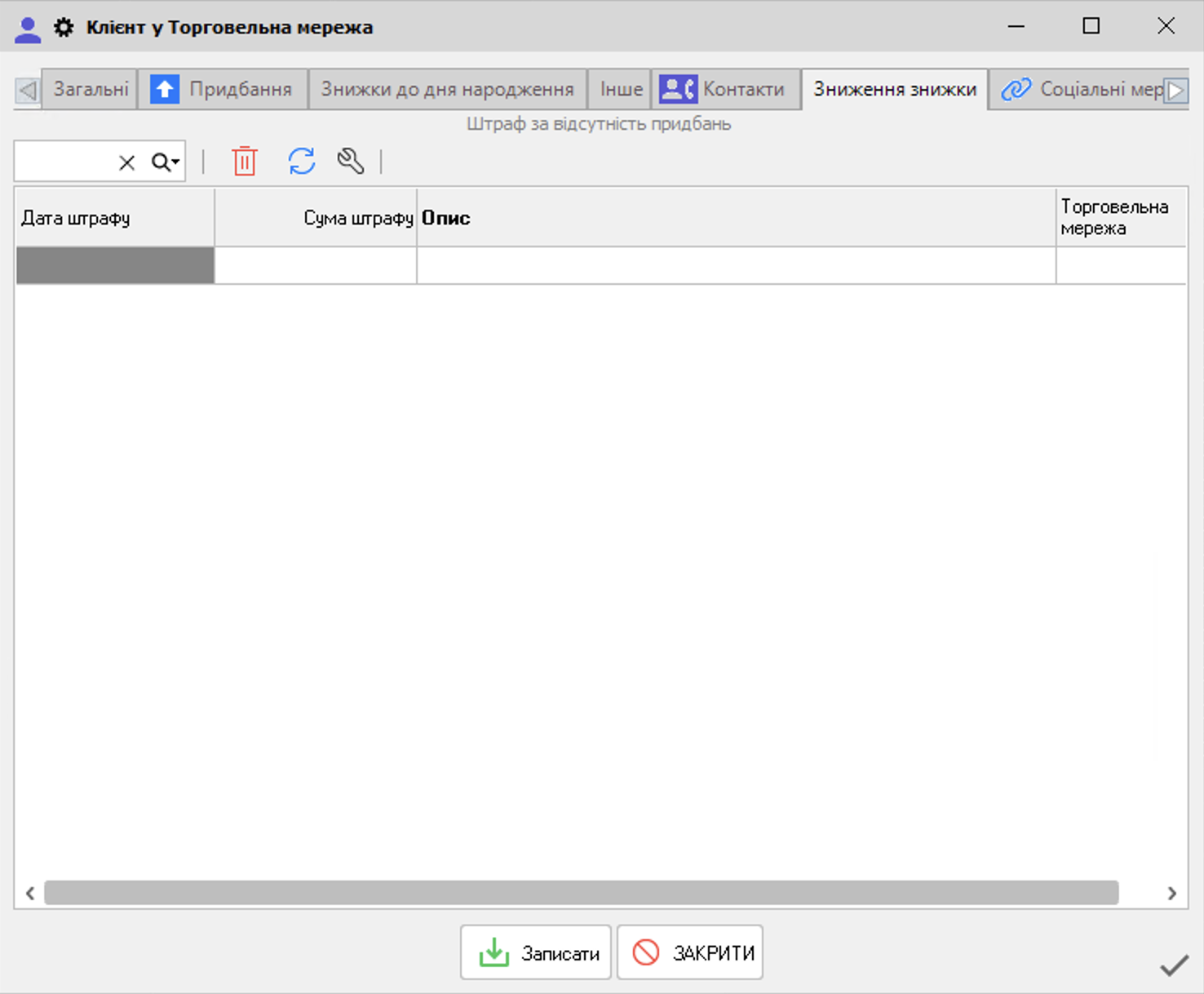
Task: Click the checkmark icon at bottom right
Action: tap(1174, 965)
